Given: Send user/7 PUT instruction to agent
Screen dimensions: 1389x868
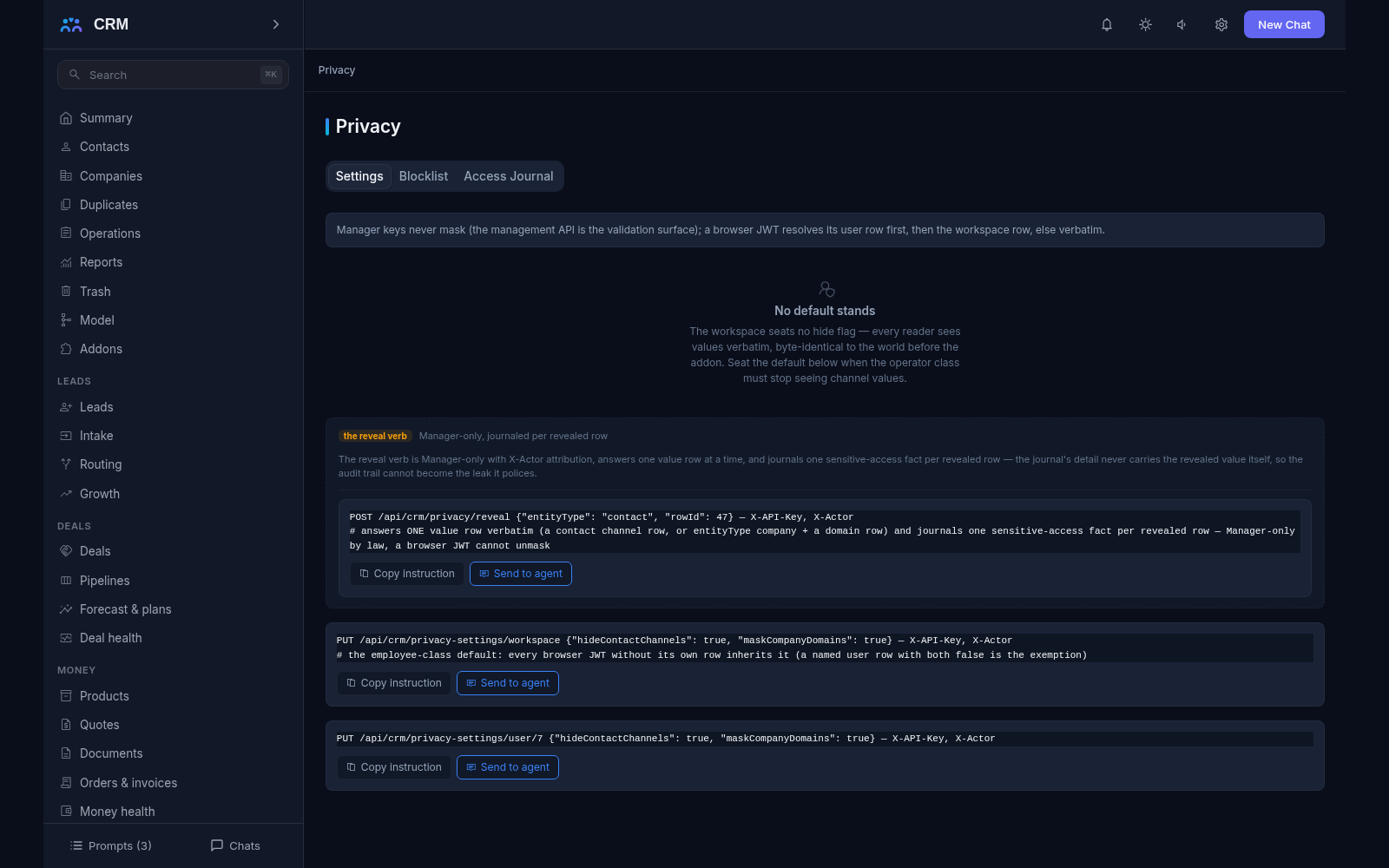Looking at the screenshot, I should (508, 767).
